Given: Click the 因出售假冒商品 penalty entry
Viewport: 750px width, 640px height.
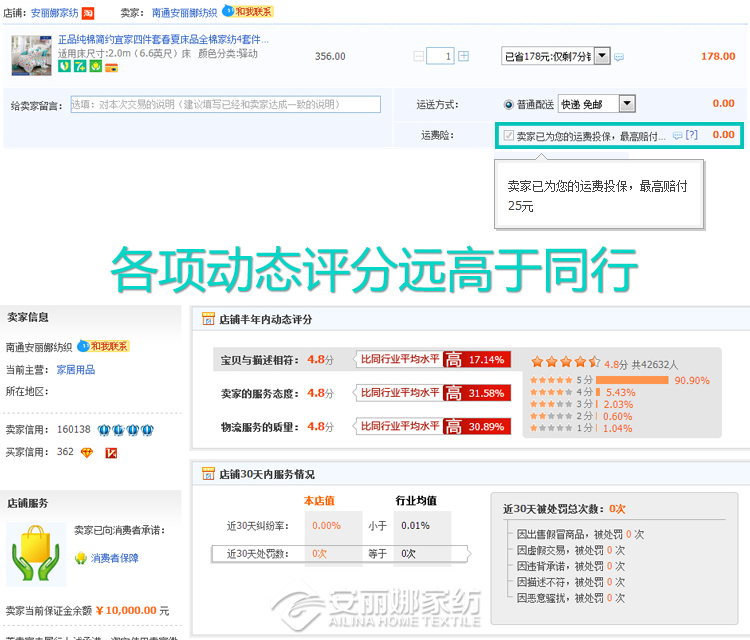Looking at the screenshot, I should (580, 534).
